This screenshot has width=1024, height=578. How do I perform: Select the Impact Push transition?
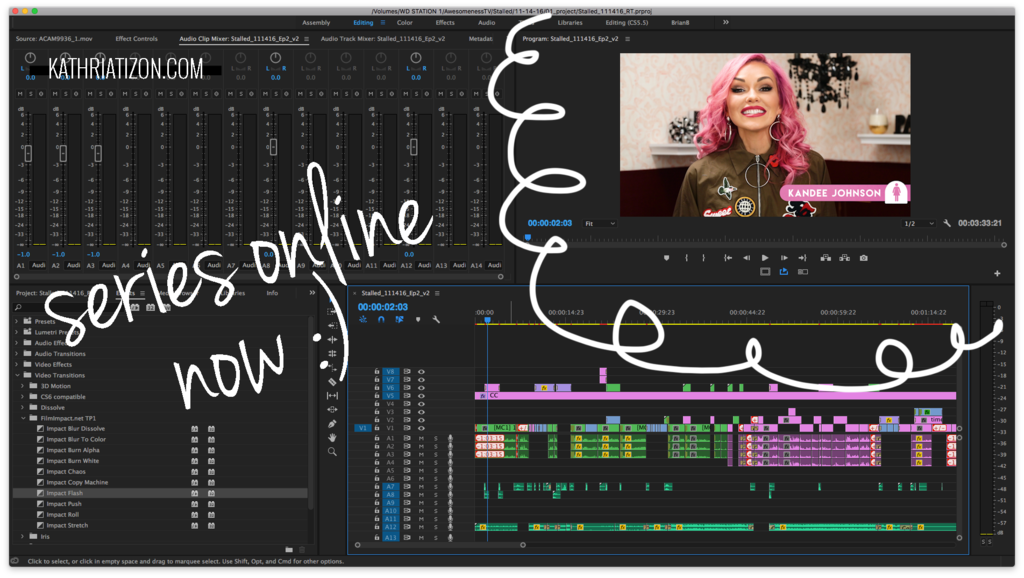(66, 504)
